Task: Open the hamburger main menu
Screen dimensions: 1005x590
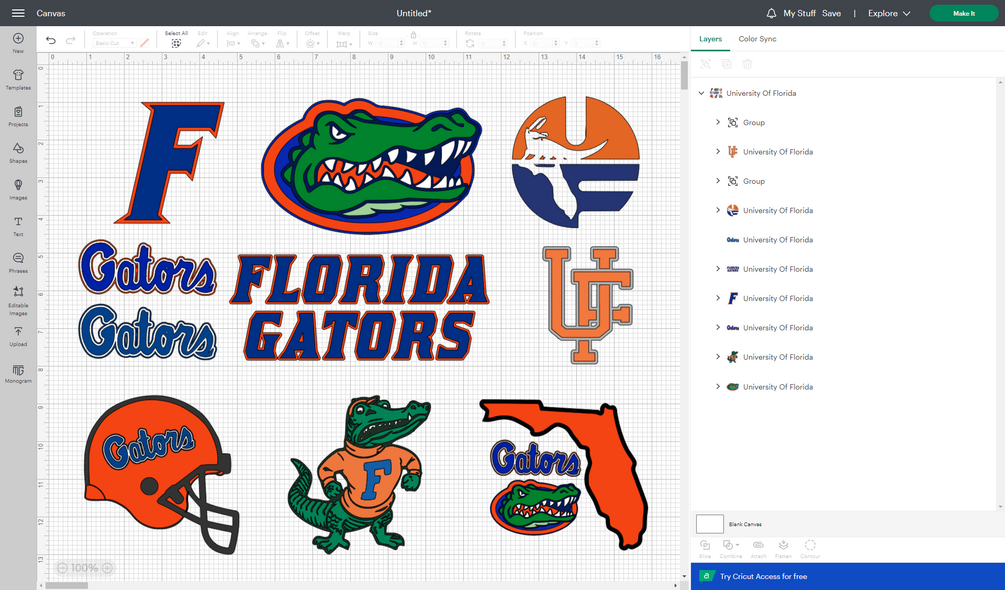Action: coord(18,13)
